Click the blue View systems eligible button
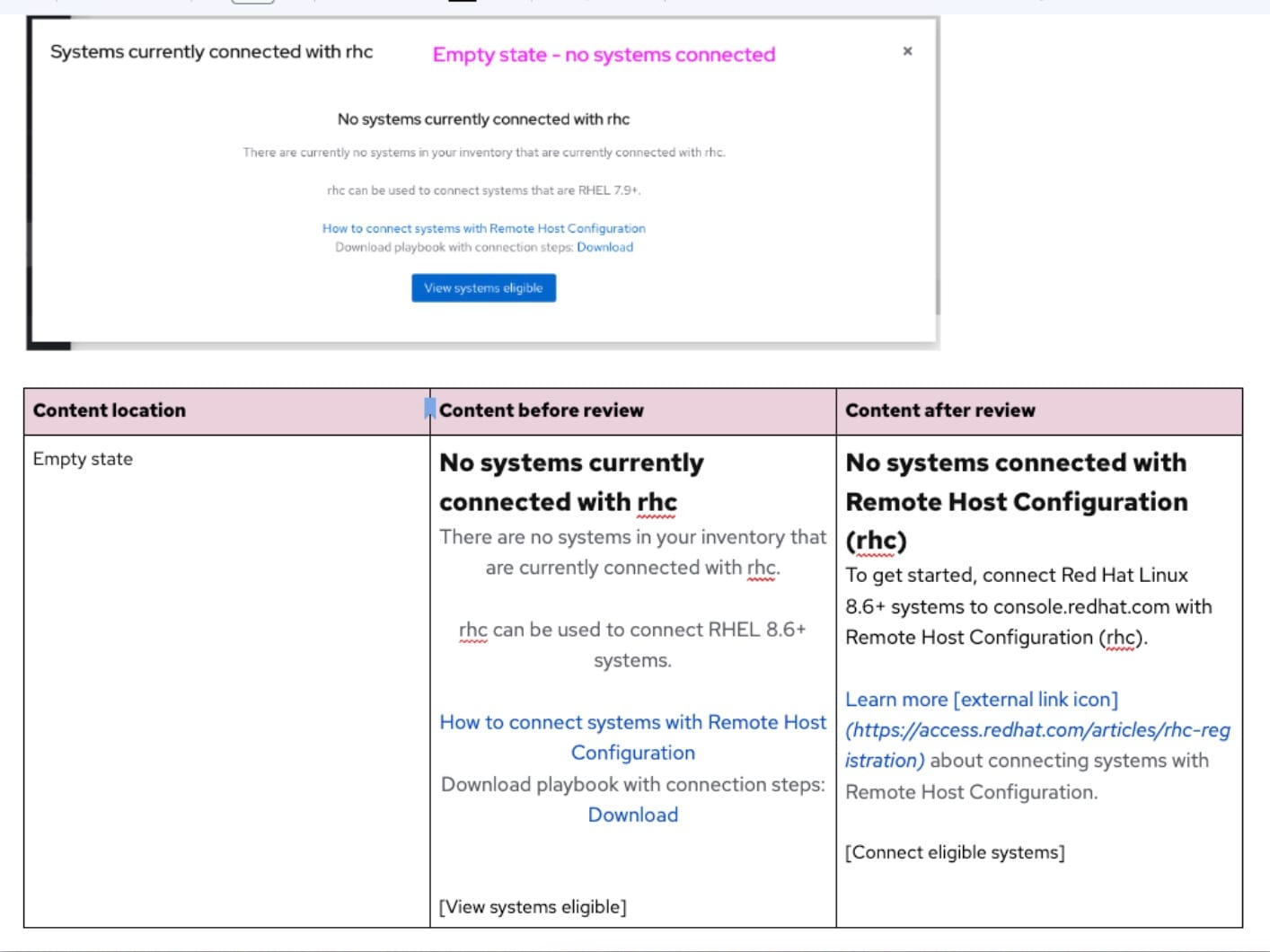The image size is (1270, 952). (x=483, y=288)
